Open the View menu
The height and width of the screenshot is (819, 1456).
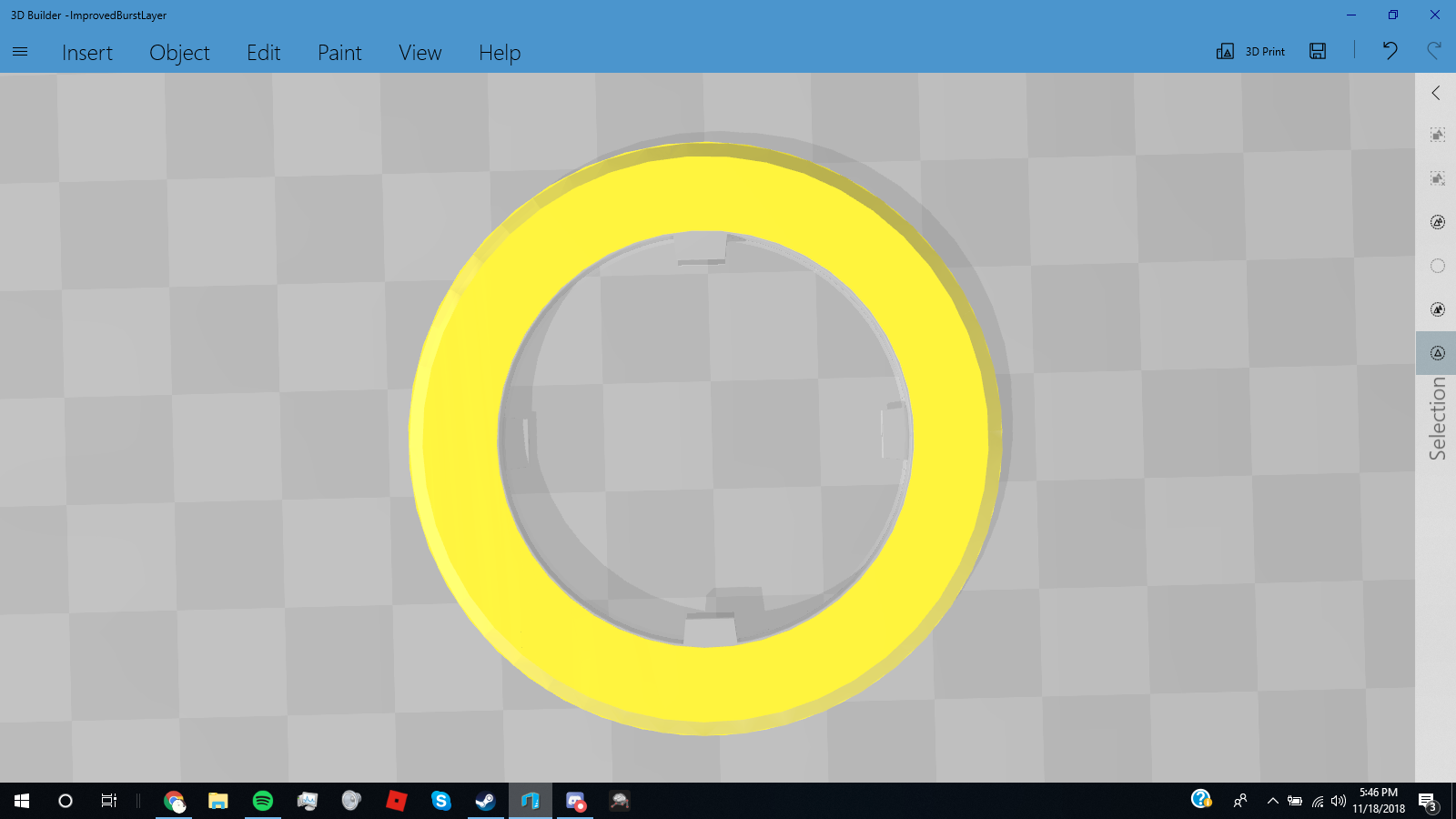click(420, 53)
